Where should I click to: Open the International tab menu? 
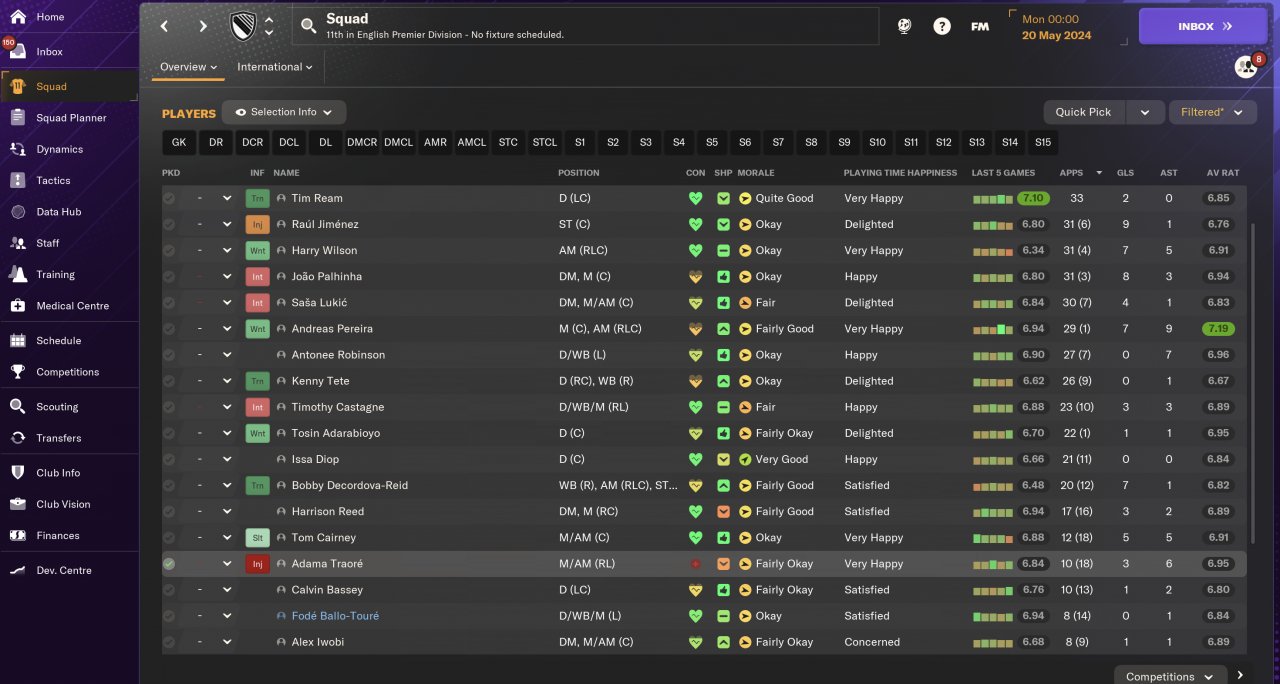[x=274, y=67]
